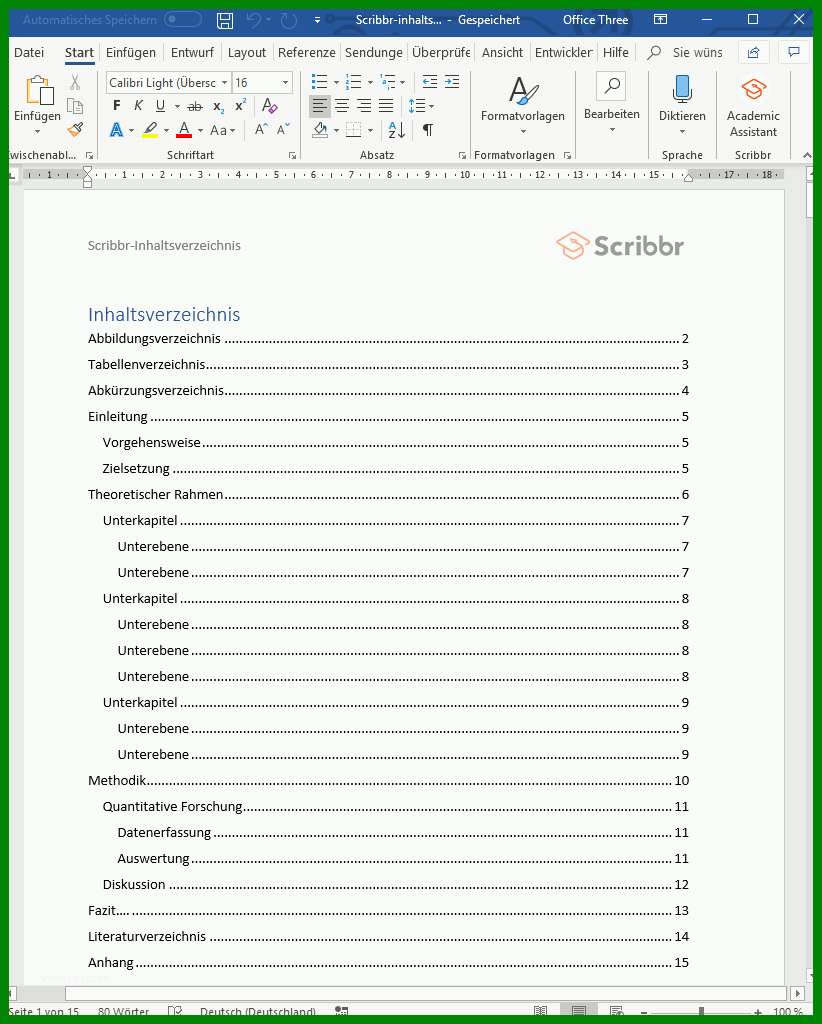Open the font color dropdown arrow
Screen dimensions: 822x1024
click(x=200, y=131)
